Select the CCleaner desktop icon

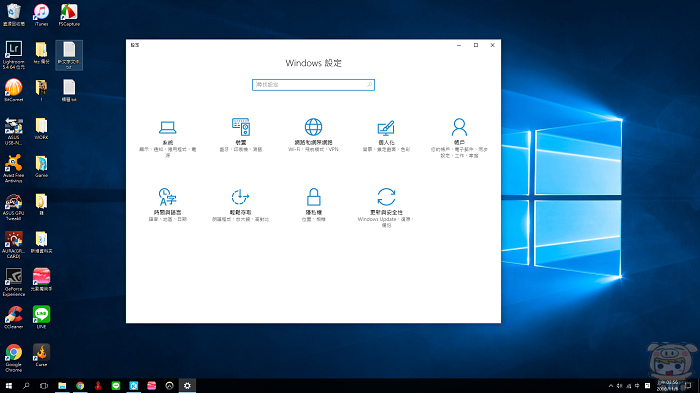(x=14, y=318)
